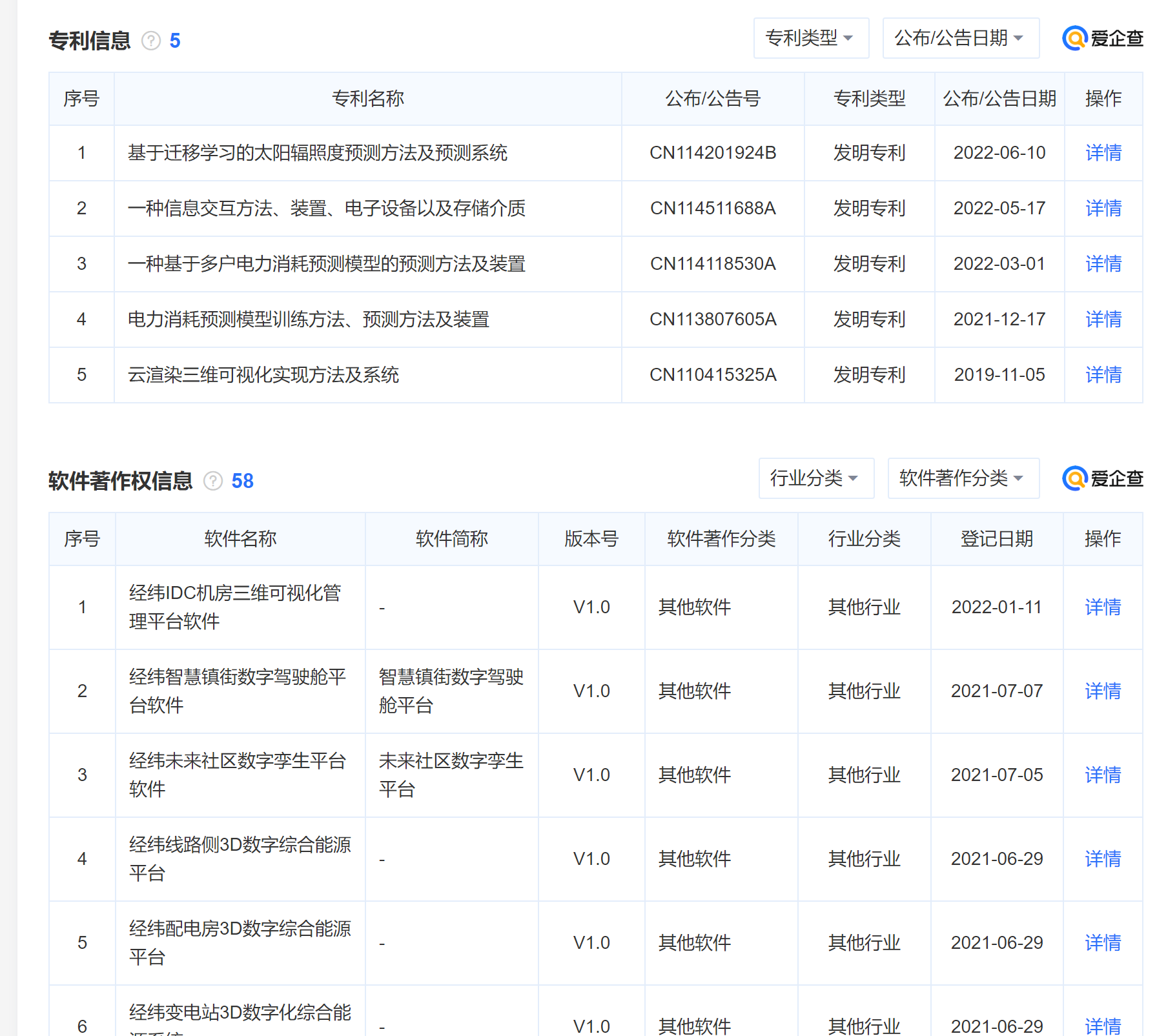
Task: Click the patent date 2022-03-01
Action: point(999,264)
